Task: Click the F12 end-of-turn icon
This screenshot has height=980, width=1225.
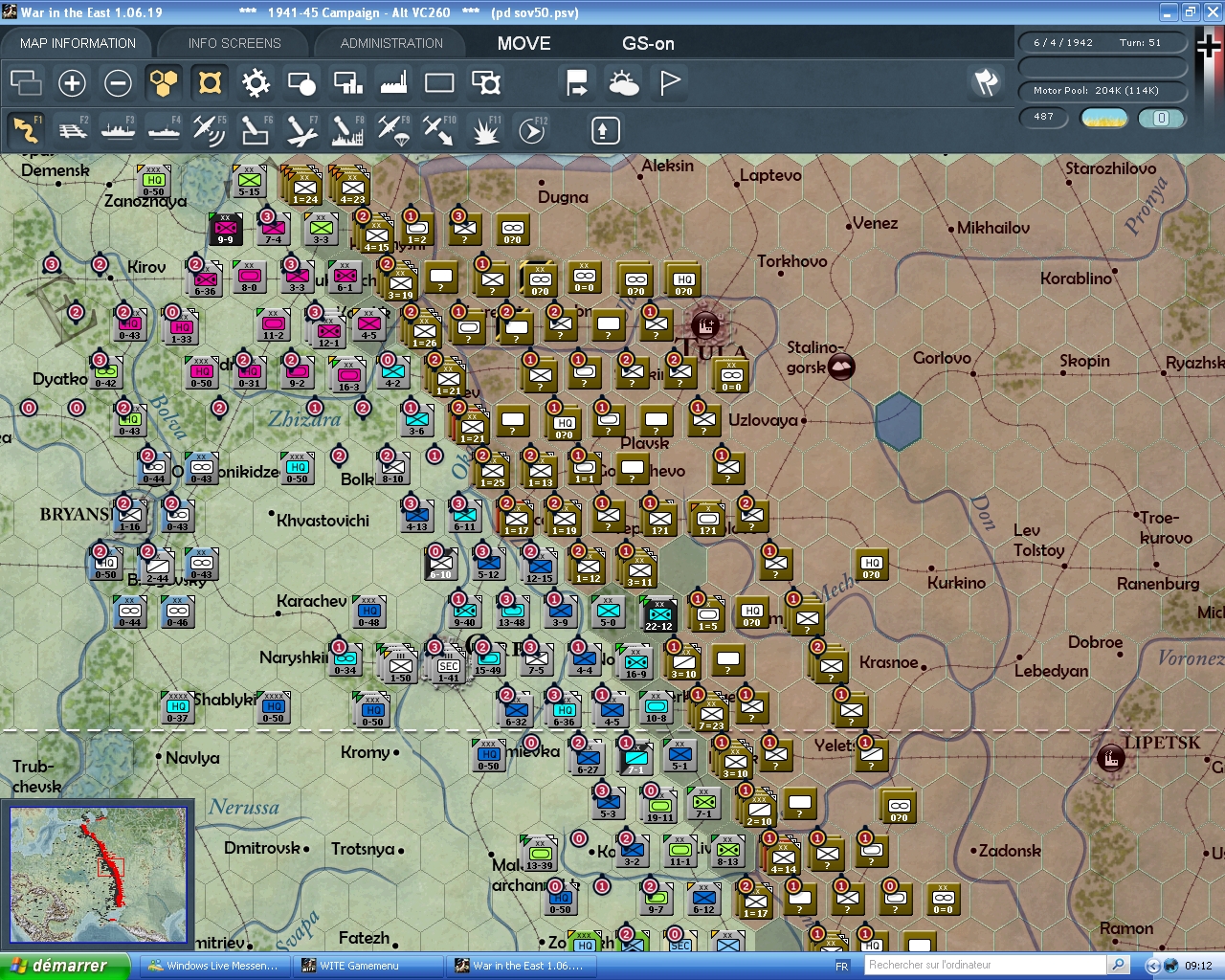Action: (531, 129)
